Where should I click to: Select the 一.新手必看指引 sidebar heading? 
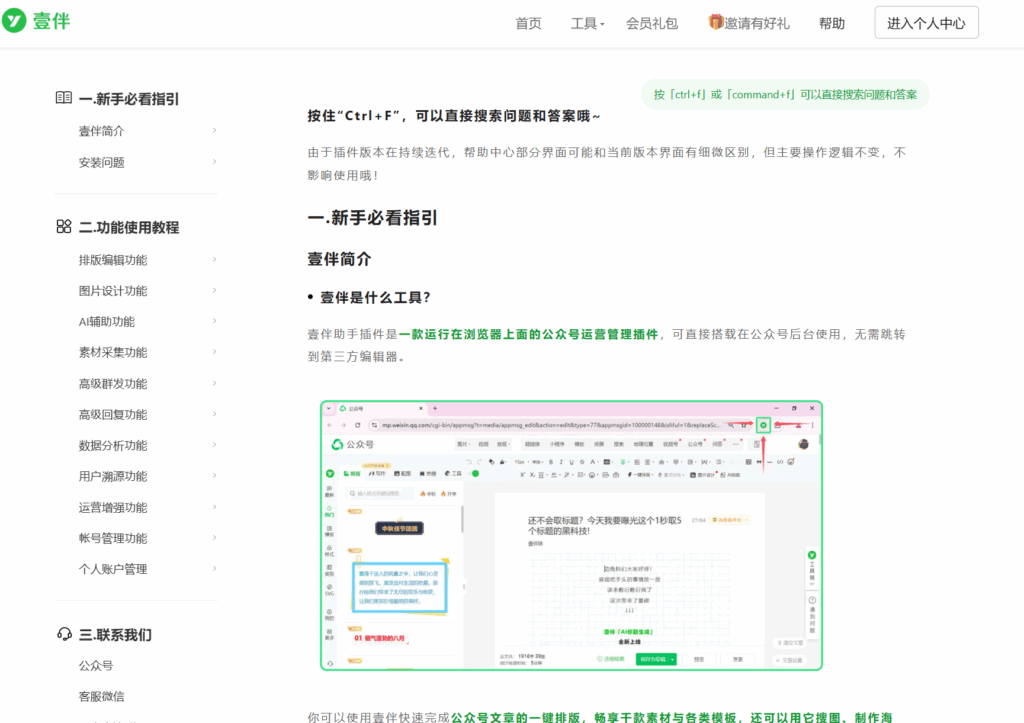(x=129, y=99)
